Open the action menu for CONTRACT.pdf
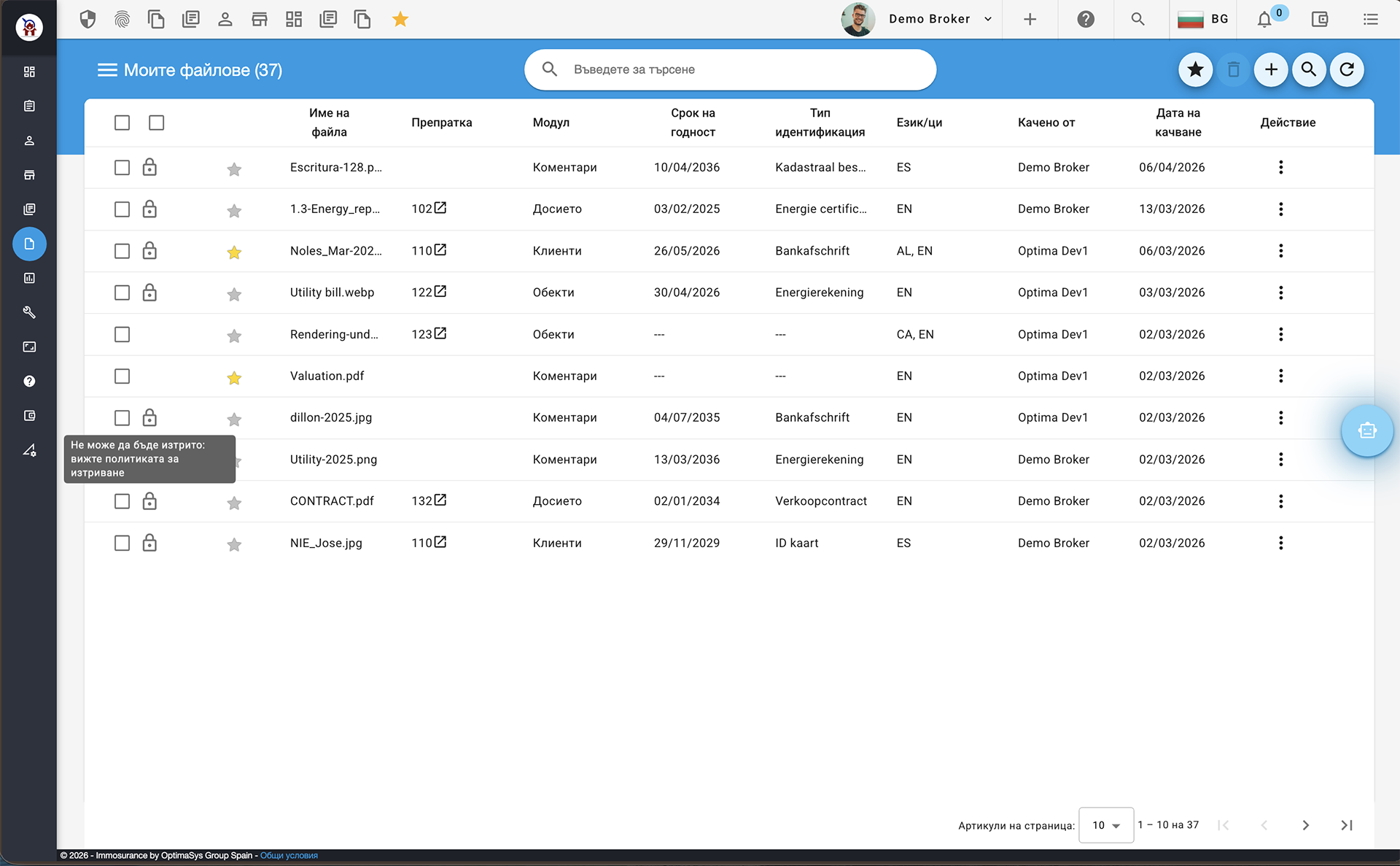The image size is (1400, 866). 1280,501
